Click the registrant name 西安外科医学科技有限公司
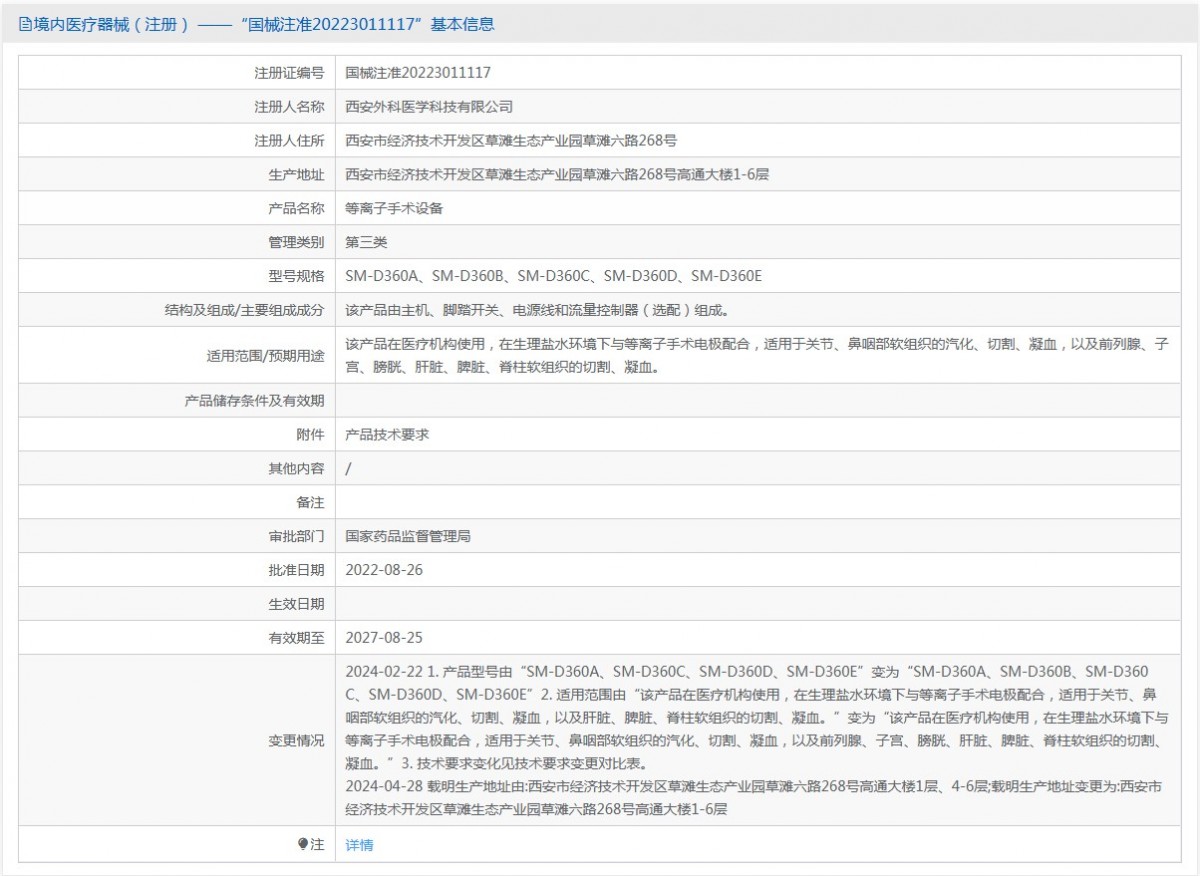Viewport: 1200px width, 876px height. pos(429,107)
